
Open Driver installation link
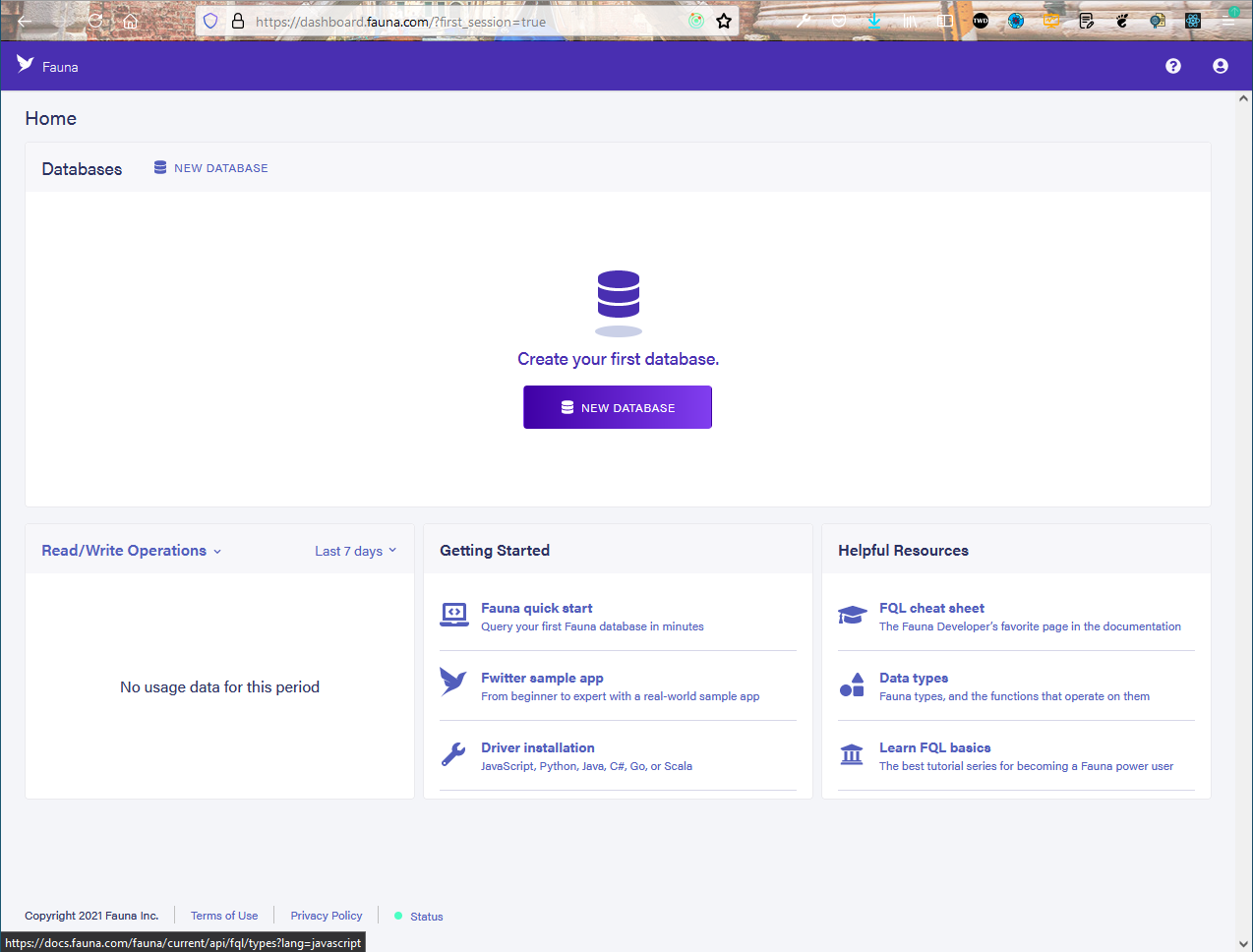pyautogui.click(x=538, y=747)
